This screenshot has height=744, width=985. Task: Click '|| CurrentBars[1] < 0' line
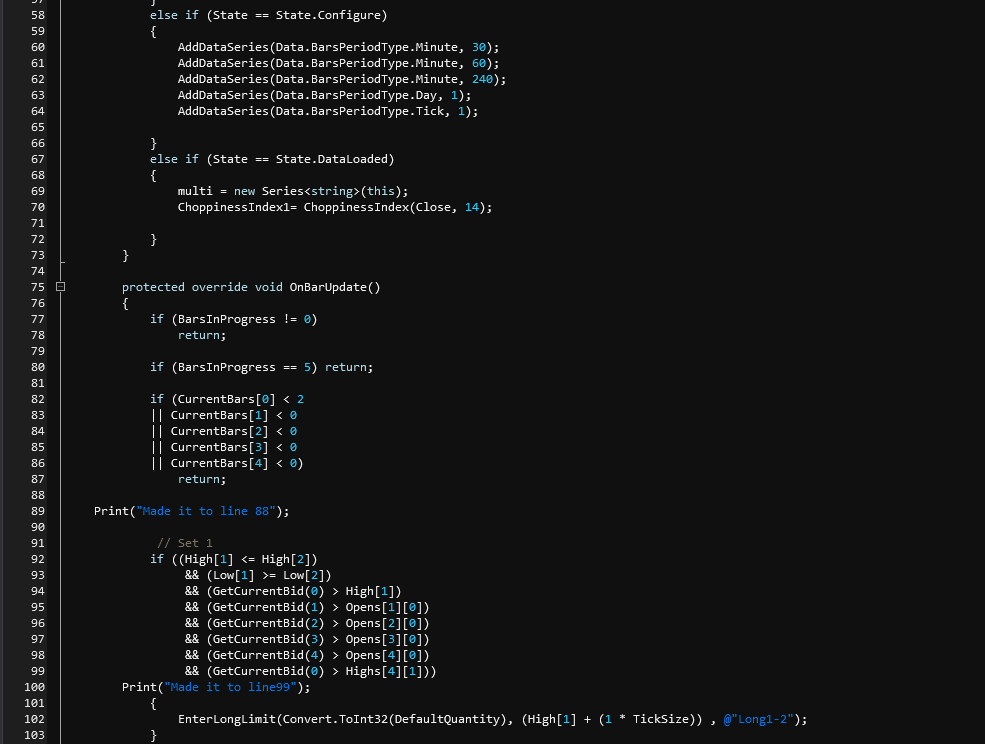[224, 415]
